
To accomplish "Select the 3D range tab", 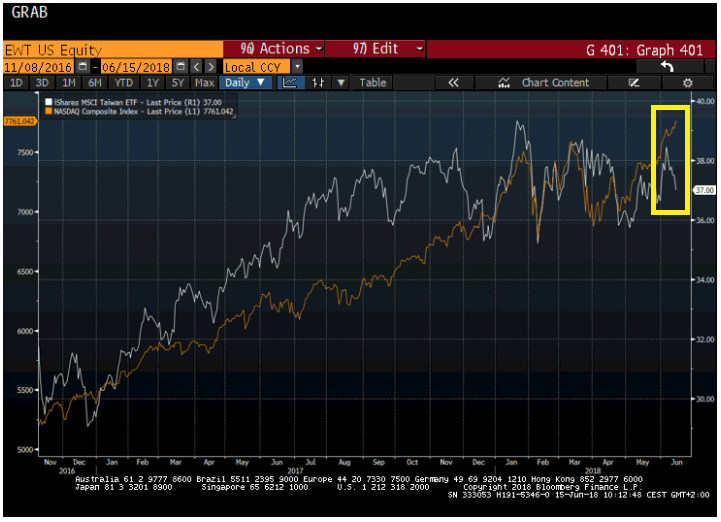I will [42, 83].
